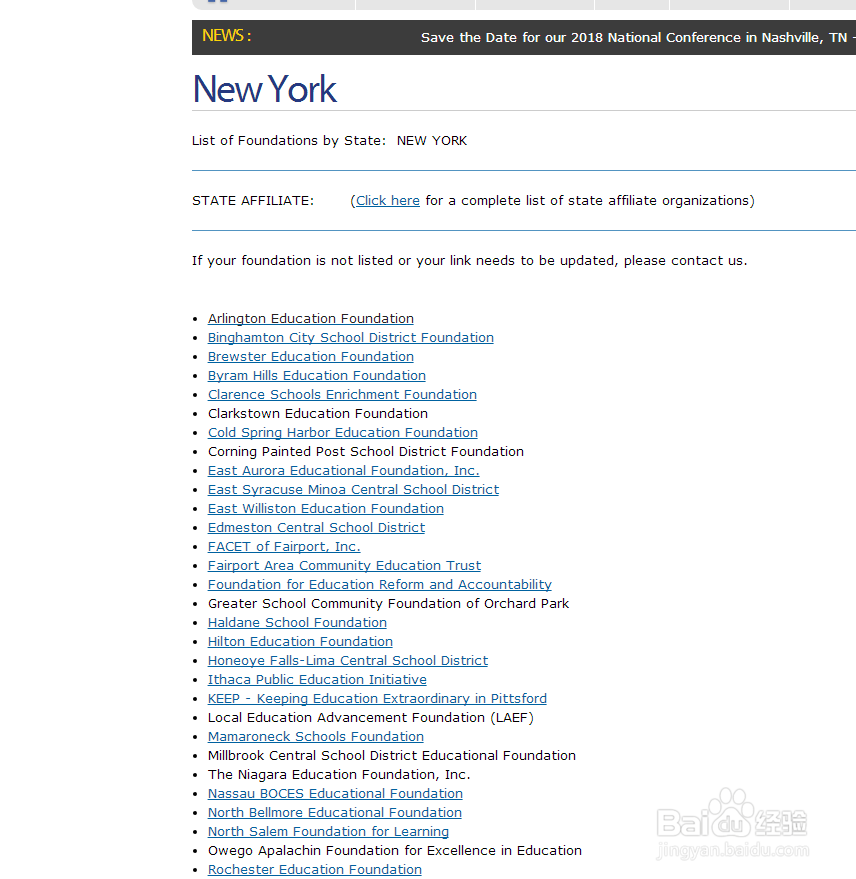Open Mamaroneck Schools Foundation link
The height and width of the screenshot is (879, 856).
pyautogui.click(x=316, y=737)
